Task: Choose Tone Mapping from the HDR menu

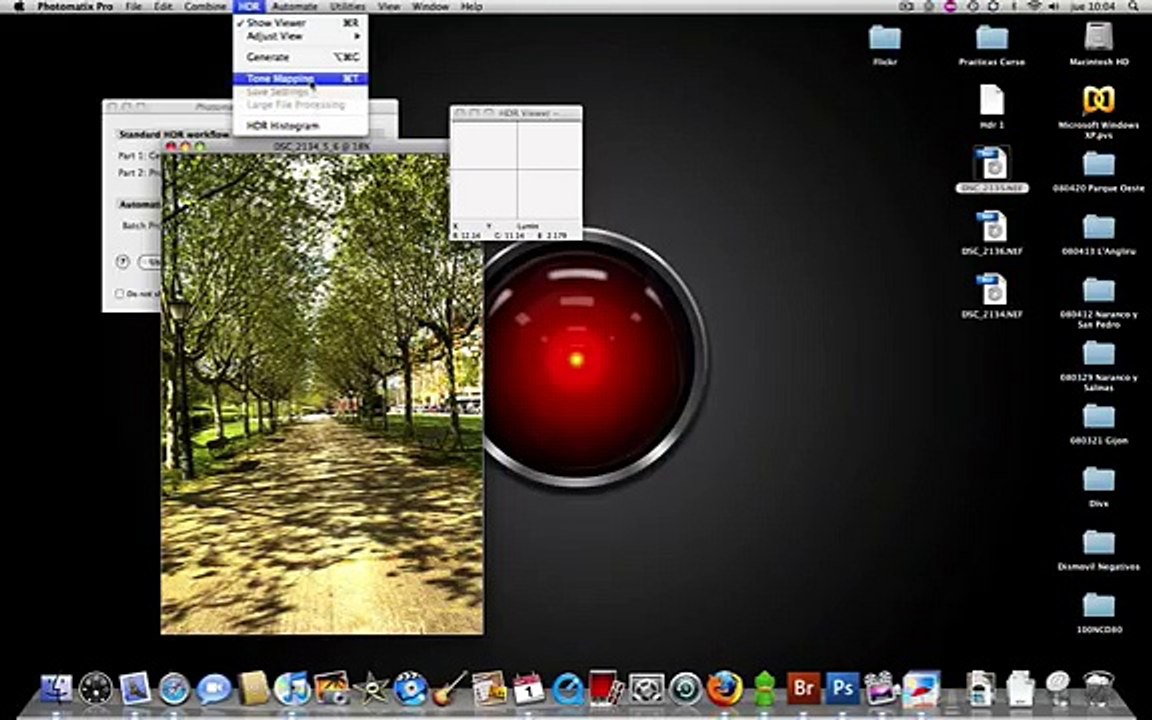Action: [x=300, y=78]
